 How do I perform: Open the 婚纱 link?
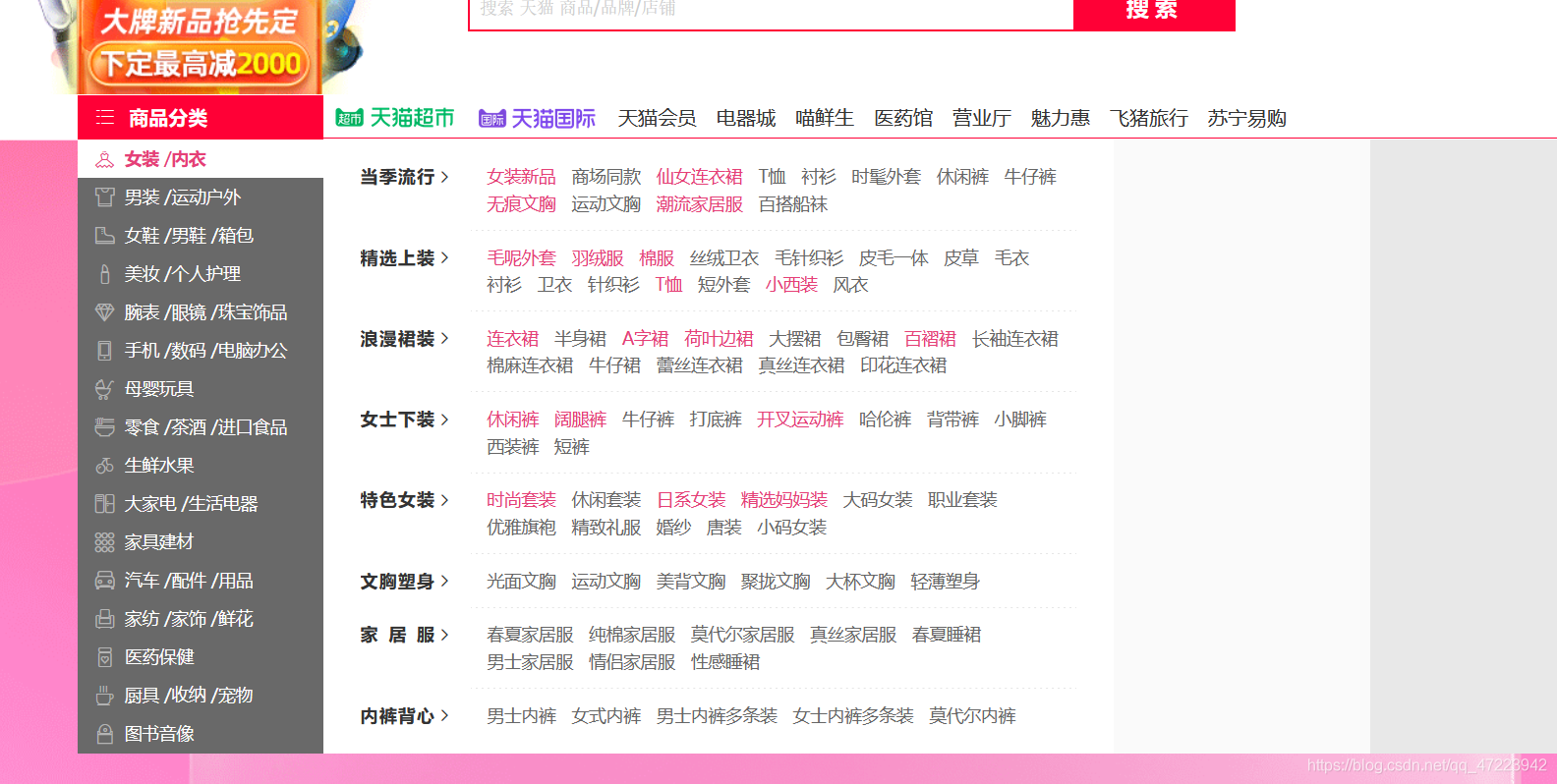[673, 528]
